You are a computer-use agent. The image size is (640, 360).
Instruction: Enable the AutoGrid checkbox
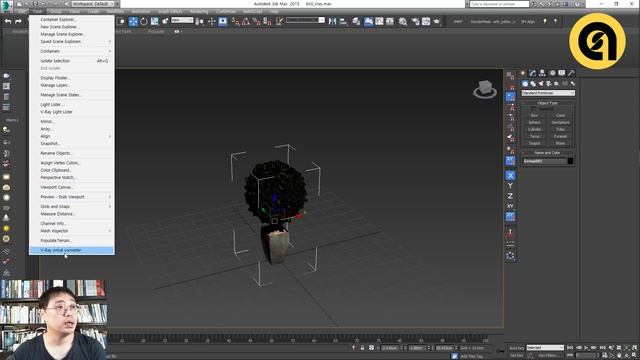(x=534, y=109)
